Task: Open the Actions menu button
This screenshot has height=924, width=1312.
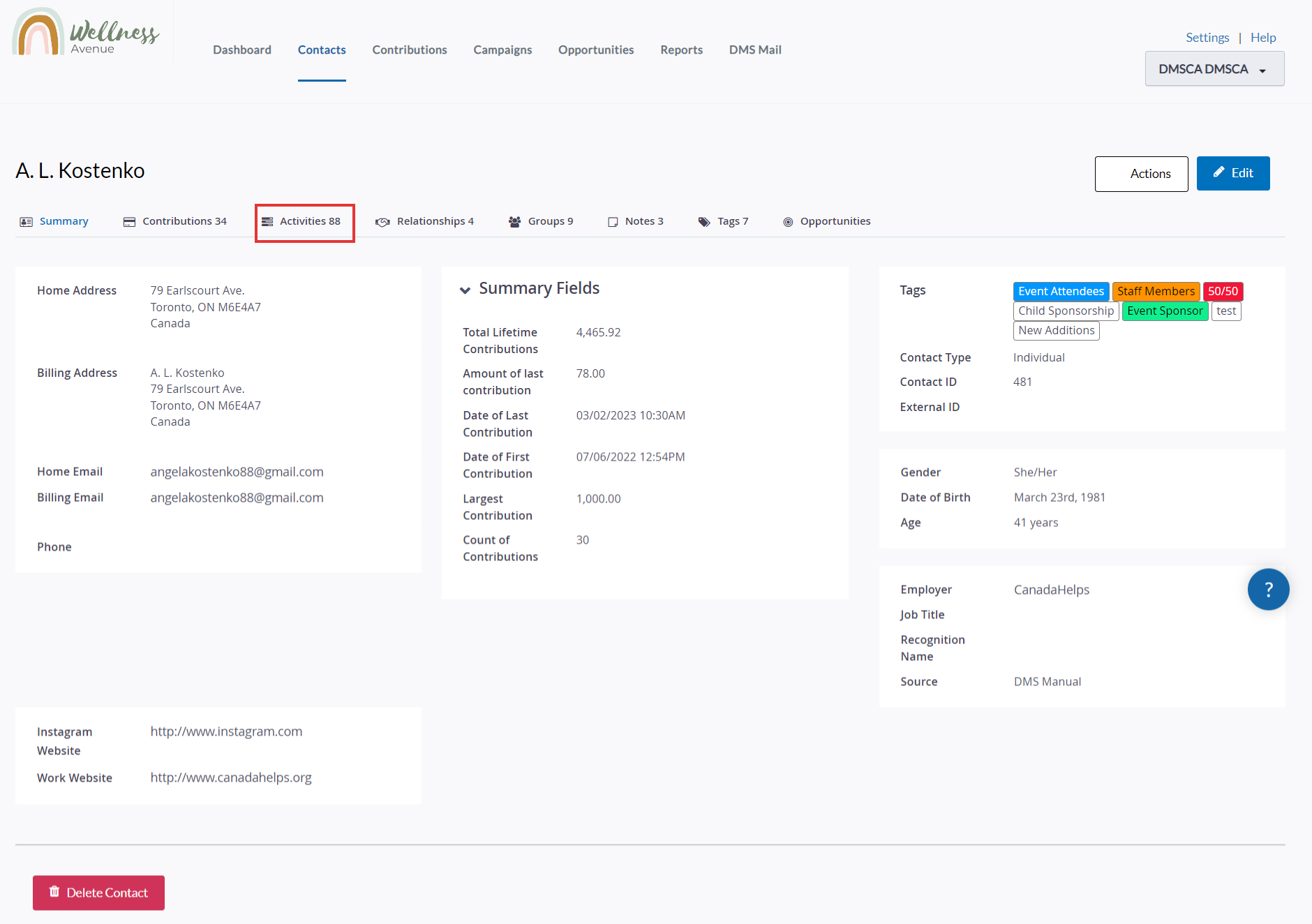Action: pyautogui.click(x=1142, y=174)
